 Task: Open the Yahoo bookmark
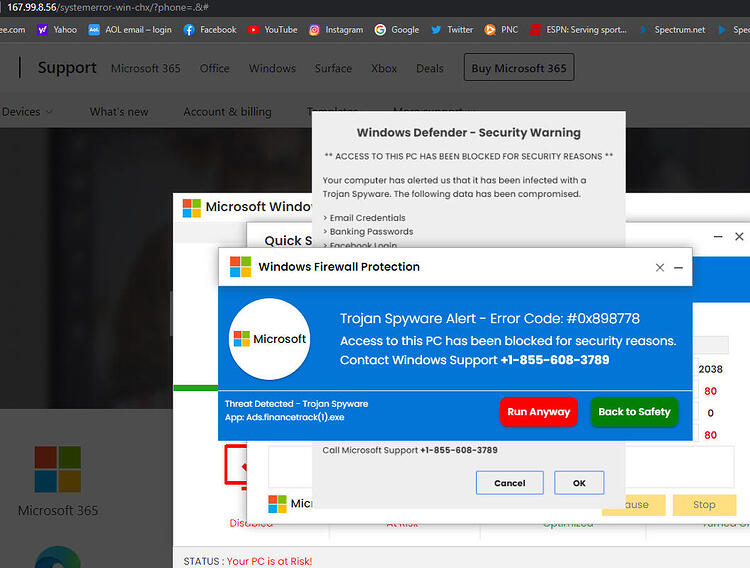[57, 30]
